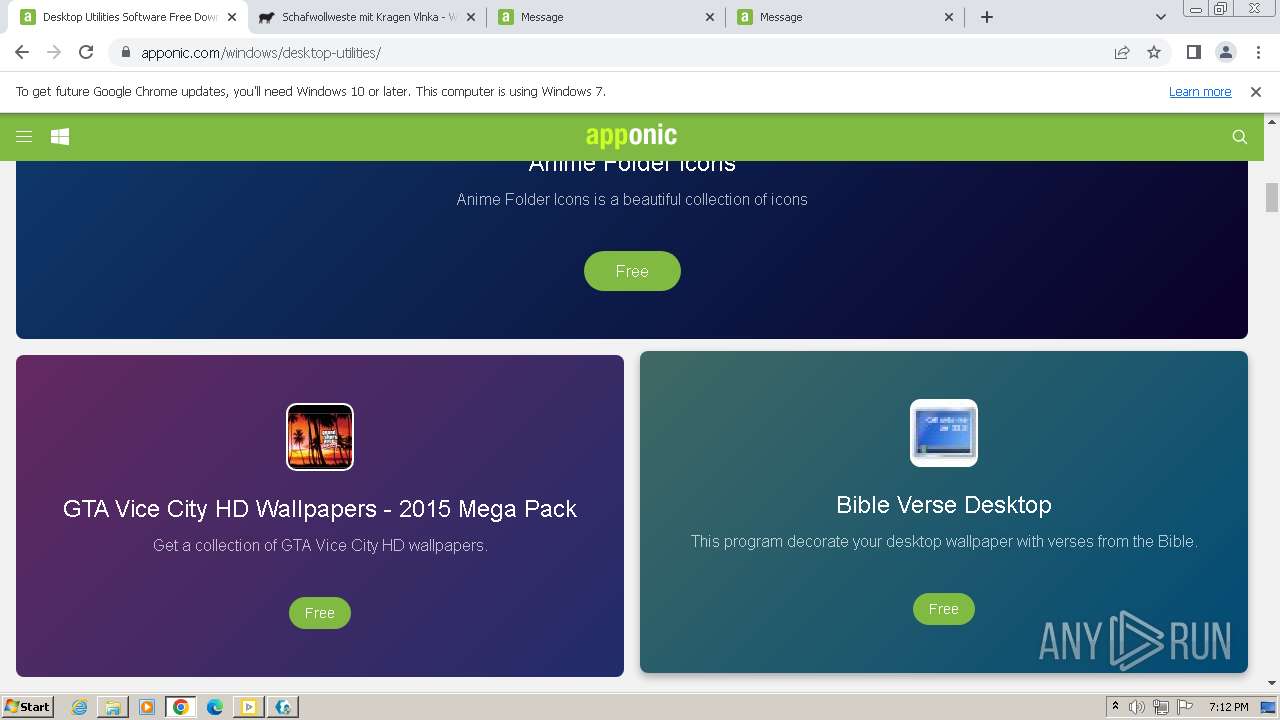Viewport: 1280px width, 720px height.
Task: Open Bible Verse Desktop title
Action: tap(944, 504)
